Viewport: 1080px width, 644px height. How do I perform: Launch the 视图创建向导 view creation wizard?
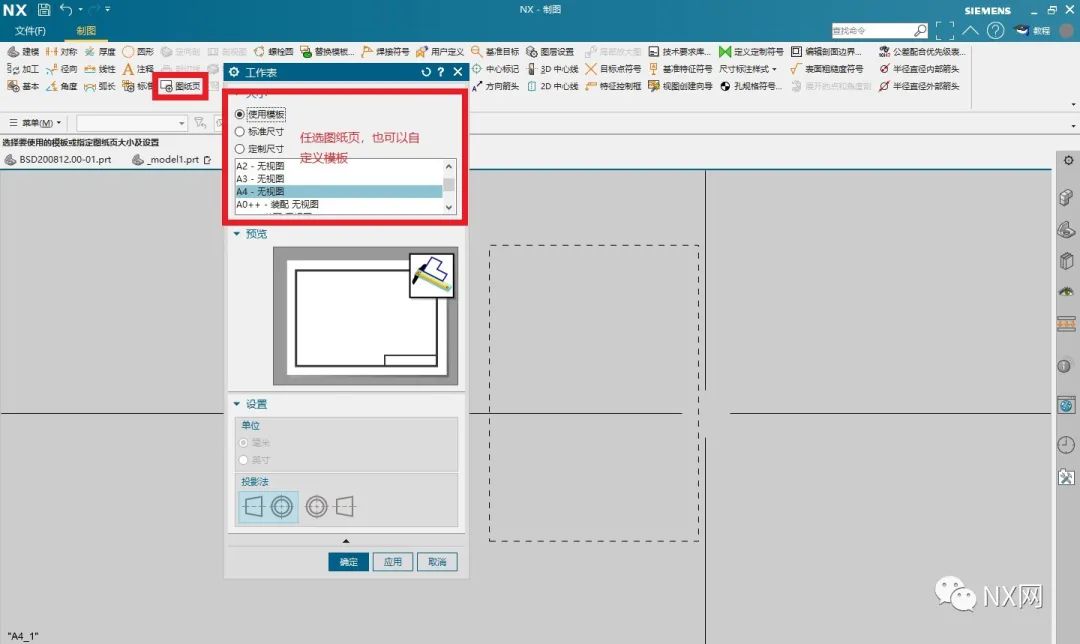click(680, 86)
